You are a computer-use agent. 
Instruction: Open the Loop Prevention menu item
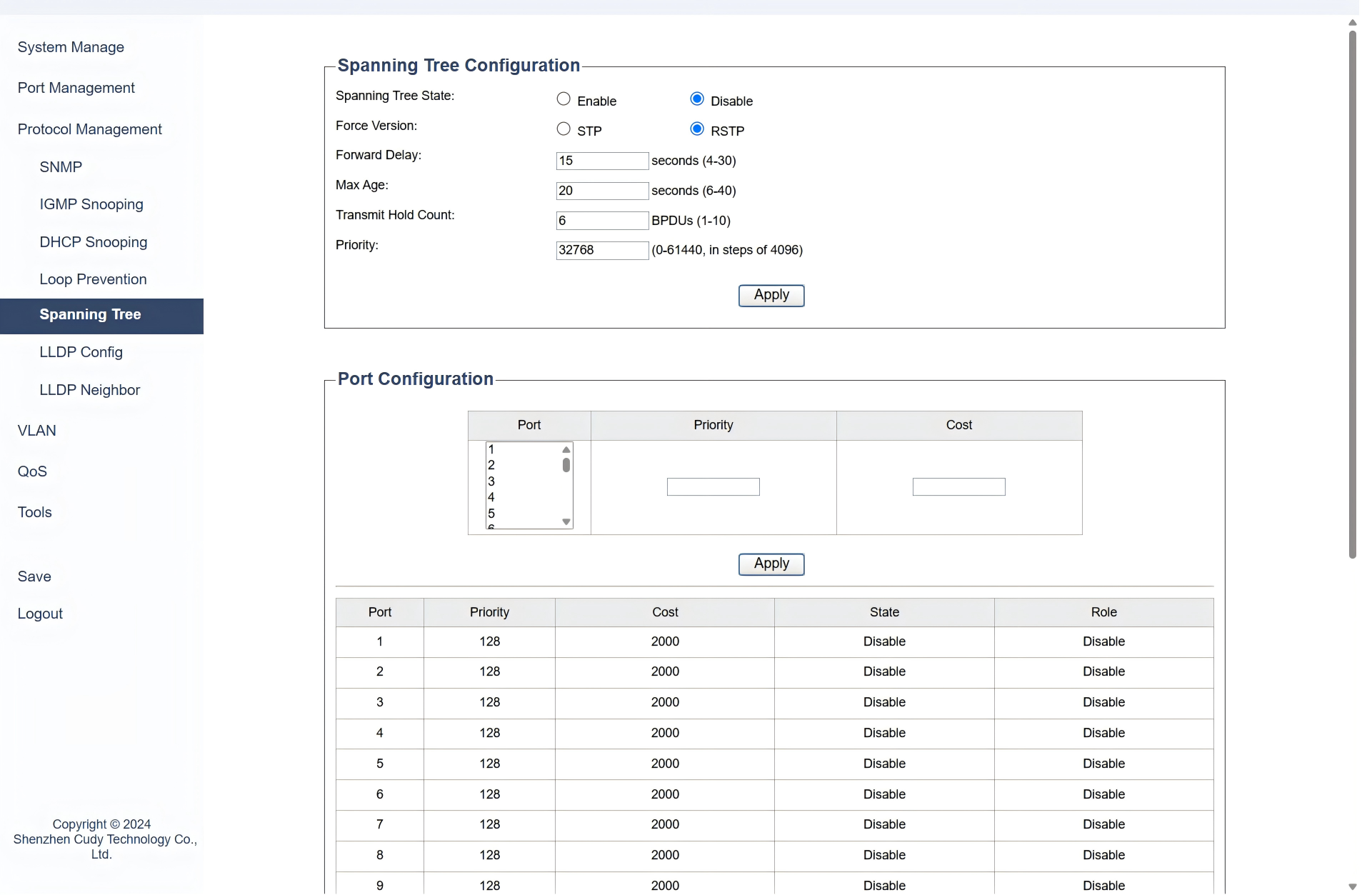(x=93, y=279)
